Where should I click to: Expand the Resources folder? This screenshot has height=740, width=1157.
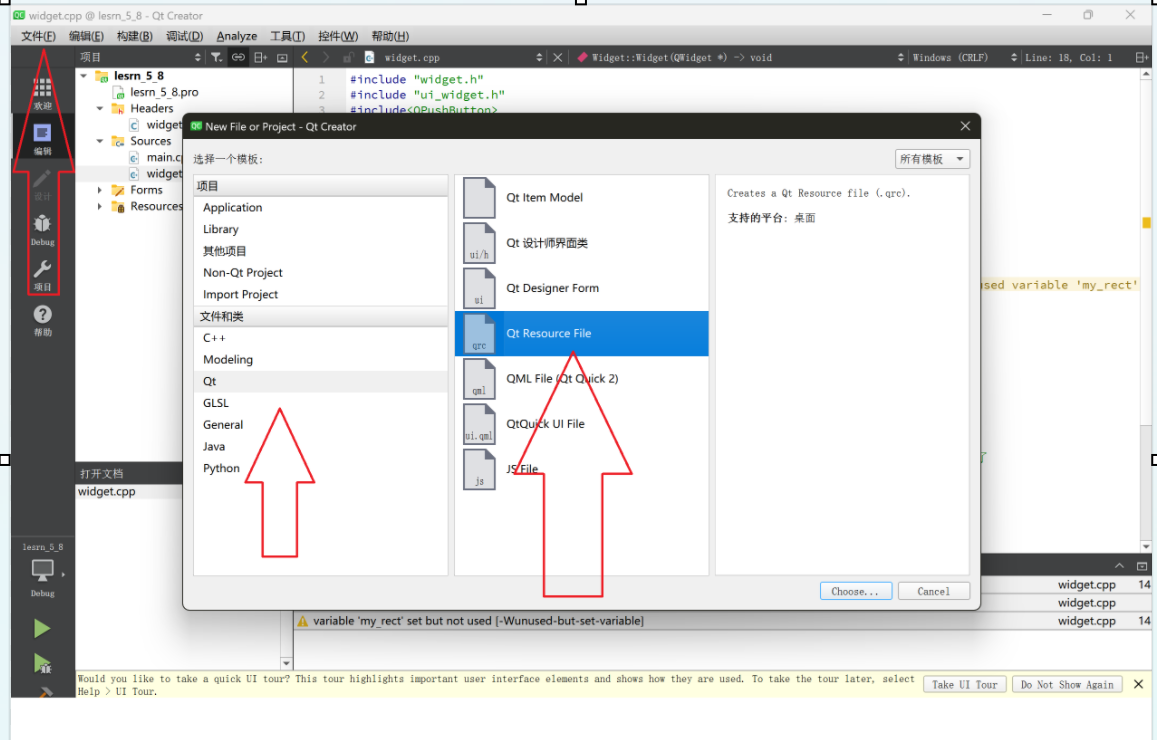click(x=100, y=207)
